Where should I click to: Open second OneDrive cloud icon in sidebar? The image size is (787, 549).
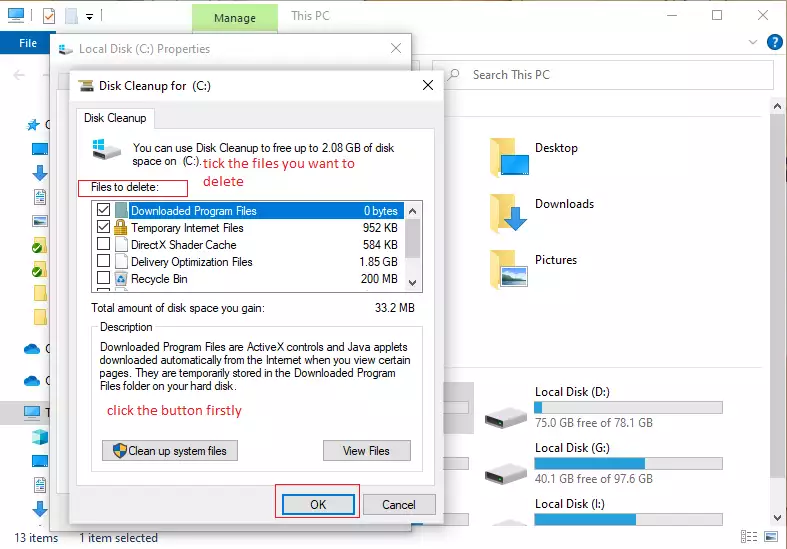32,381
